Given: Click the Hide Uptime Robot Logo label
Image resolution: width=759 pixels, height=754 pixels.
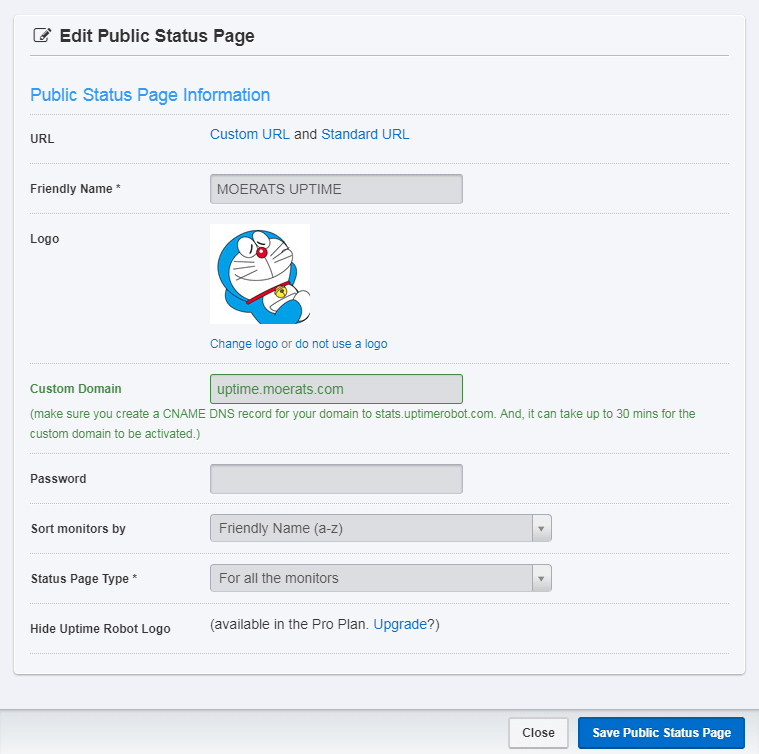Looking at the screenshot, I should 100,629.
